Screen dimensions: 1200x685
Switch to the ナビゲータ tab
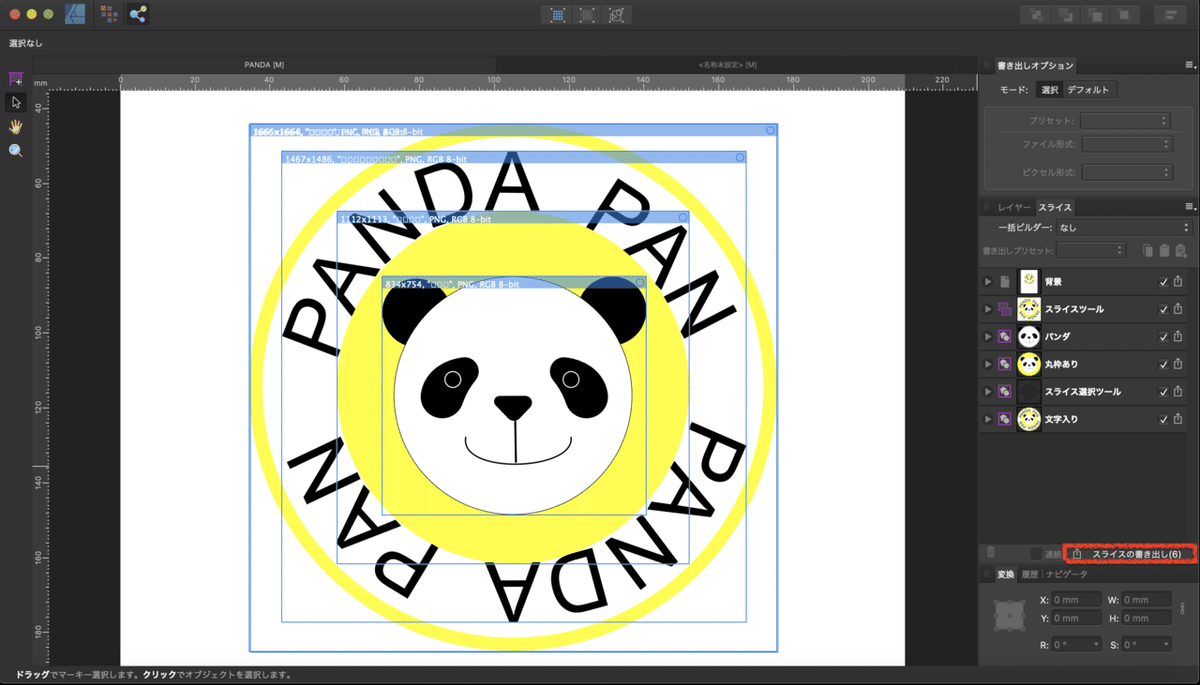[1066, 574]
